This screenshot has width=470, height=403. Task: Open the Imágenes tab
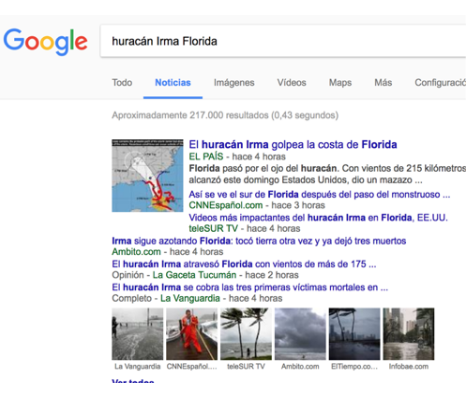point(234,83)
